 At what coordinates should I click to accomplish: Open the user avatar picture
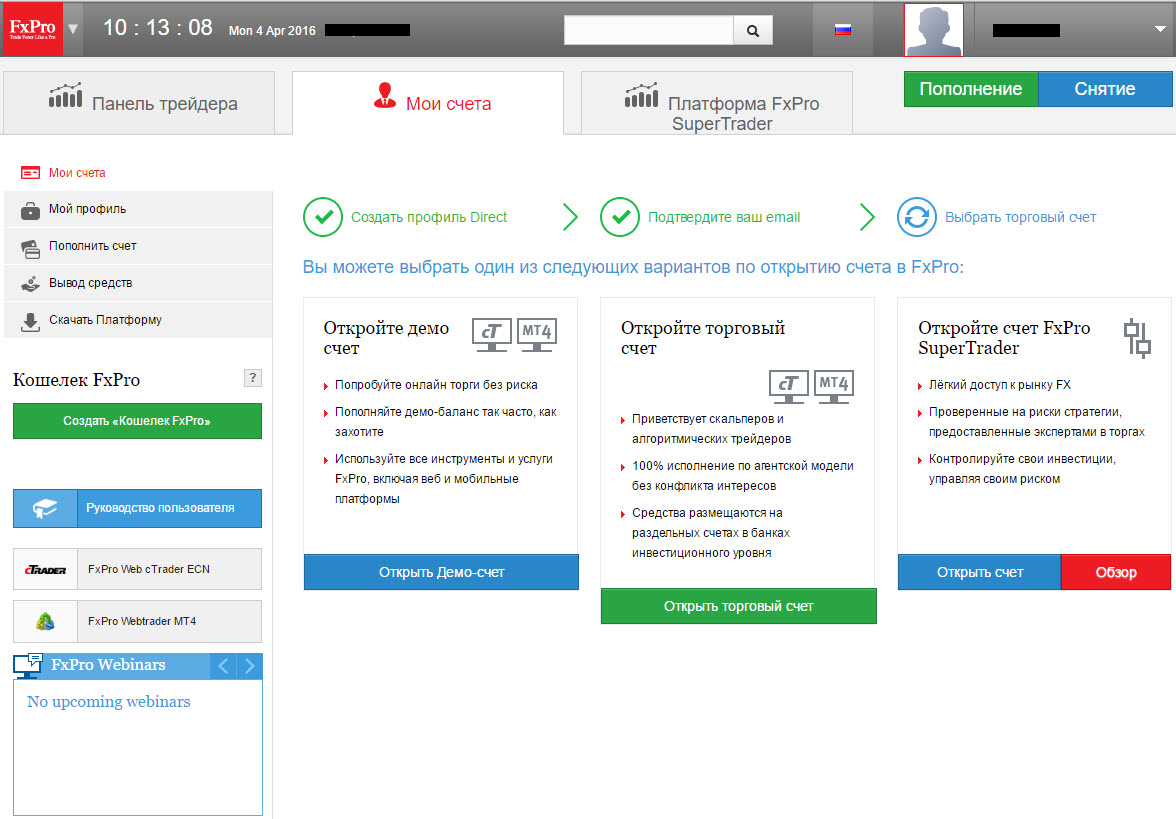click(x=934, y=29)
